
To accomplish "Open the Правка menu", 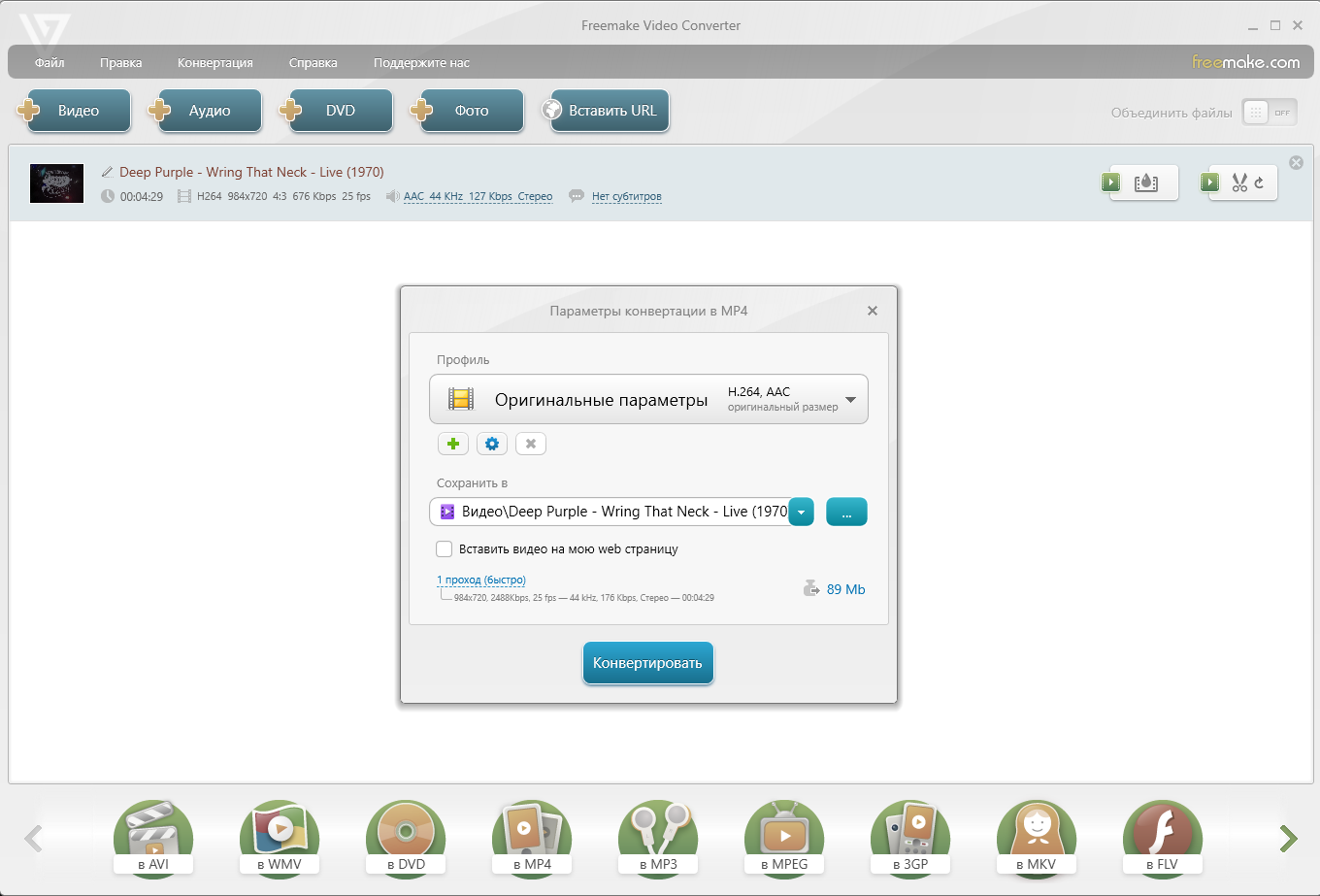I will pyautogui.click(x=120, y=63).
